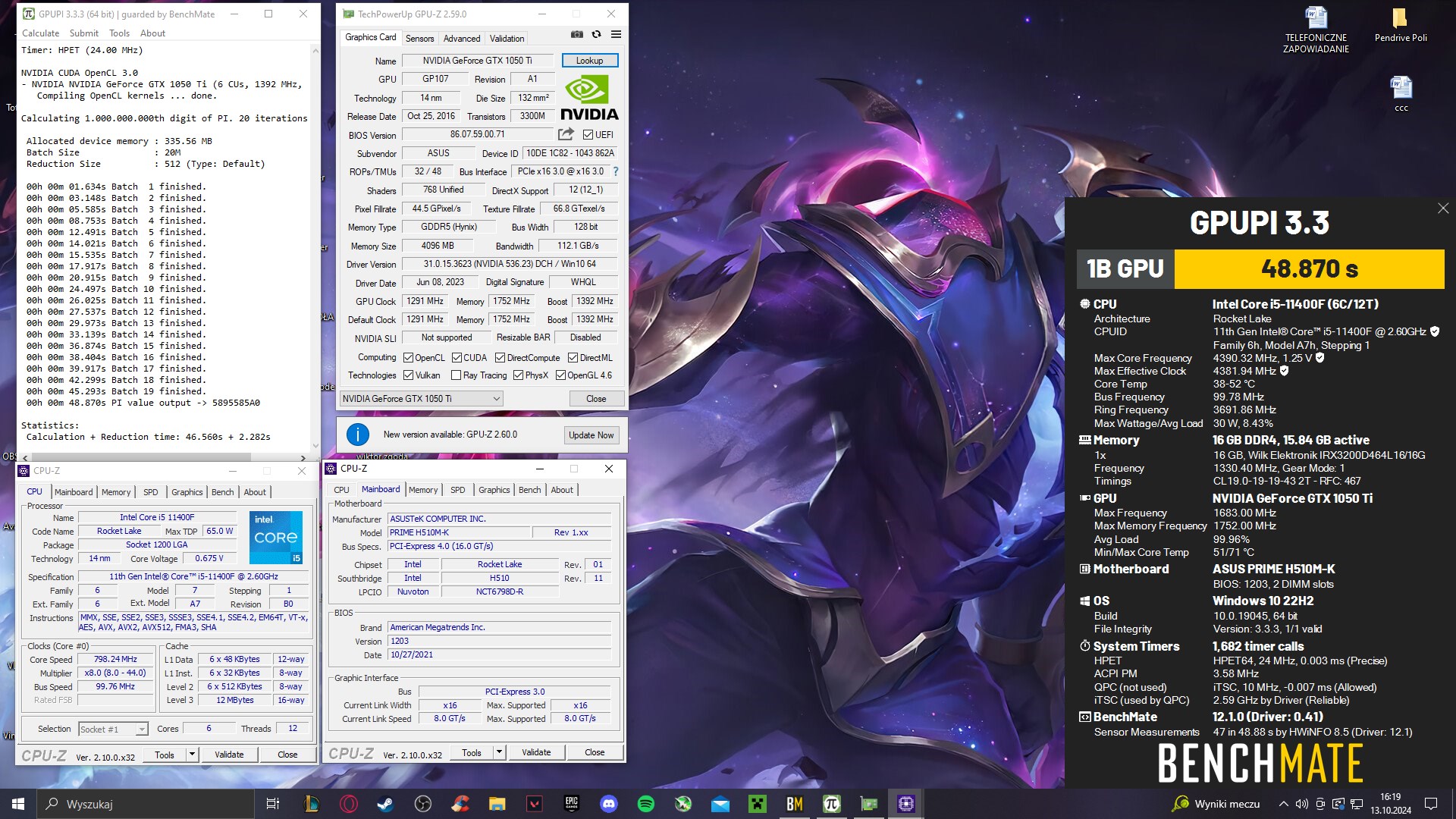The height and width of the screenshot is (819, 1456).
Task: Open Steam from the taskbar
Action: tap(386, 804)
